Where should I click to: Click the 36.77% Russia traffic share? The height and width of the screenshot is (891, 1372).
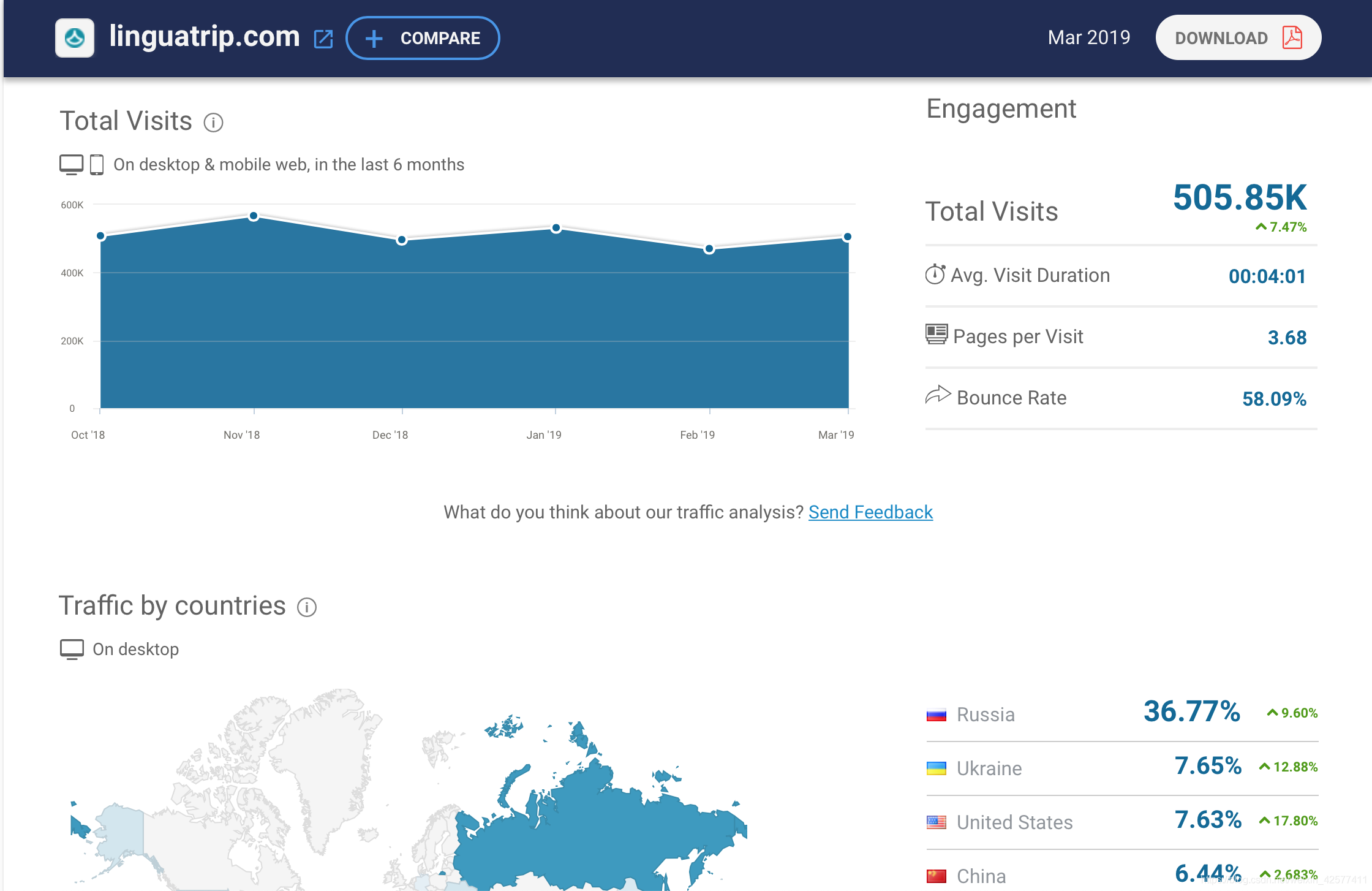click(1192, 712)
